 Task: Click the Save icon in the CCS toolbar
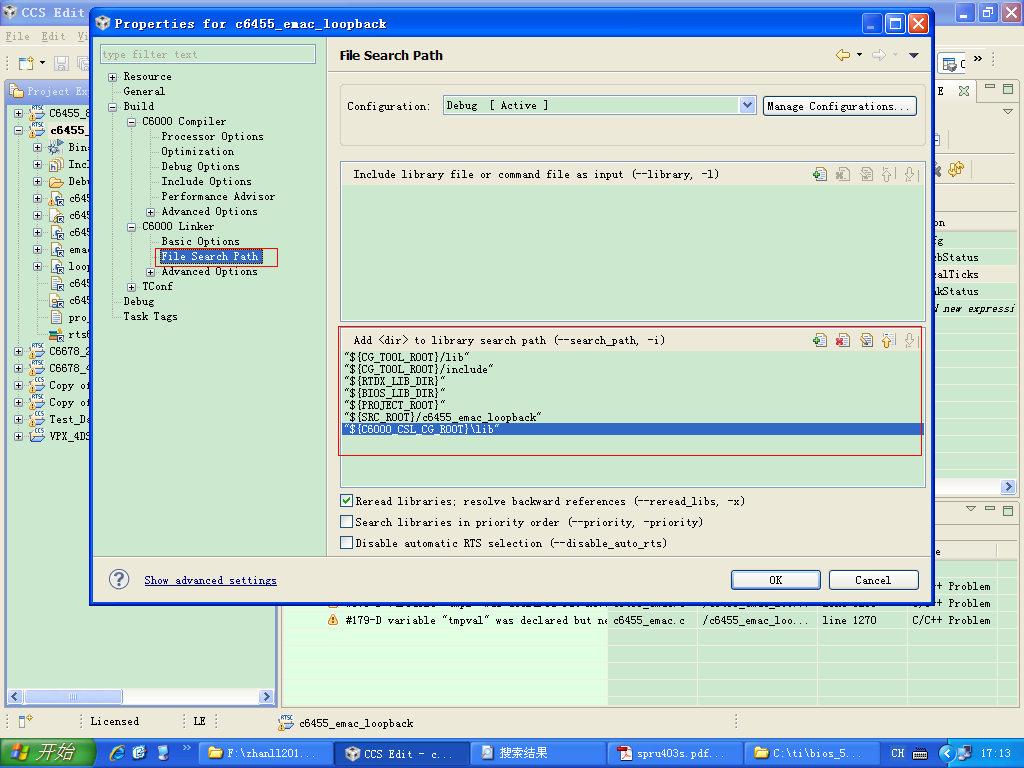61,63
